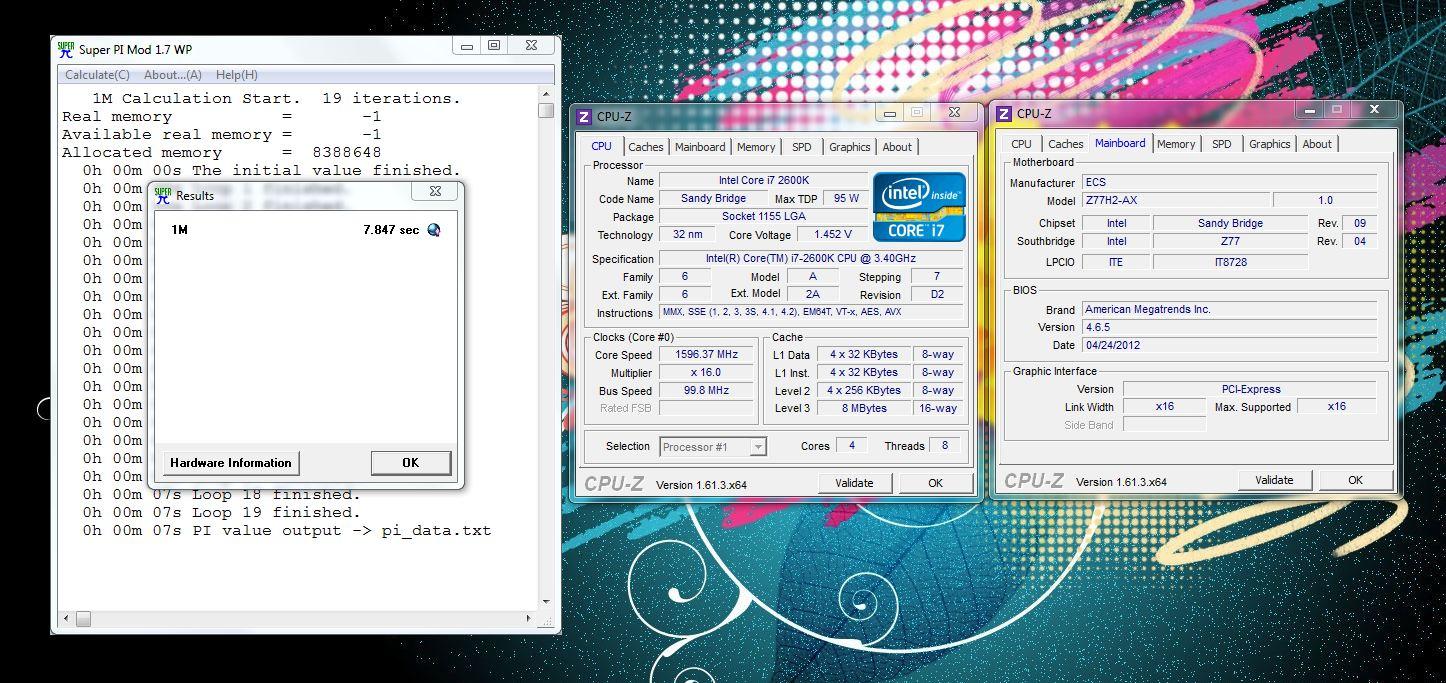Click the Super PI vertical scrollbar thumb

click(x=546, y=110)
